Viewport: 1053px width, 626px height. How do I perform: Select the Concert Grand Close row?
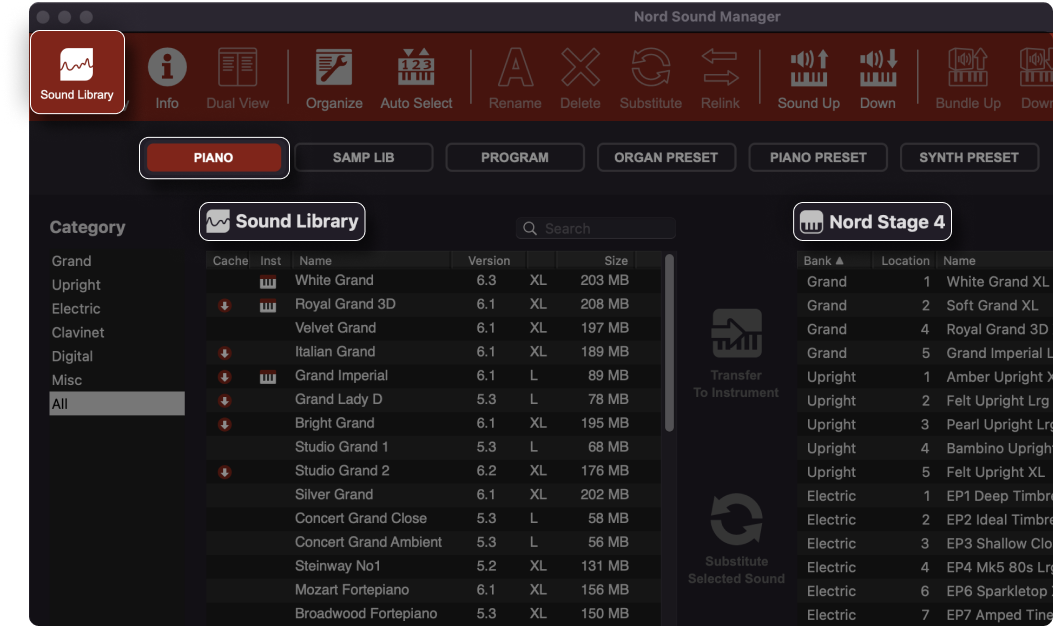point(433,519)
